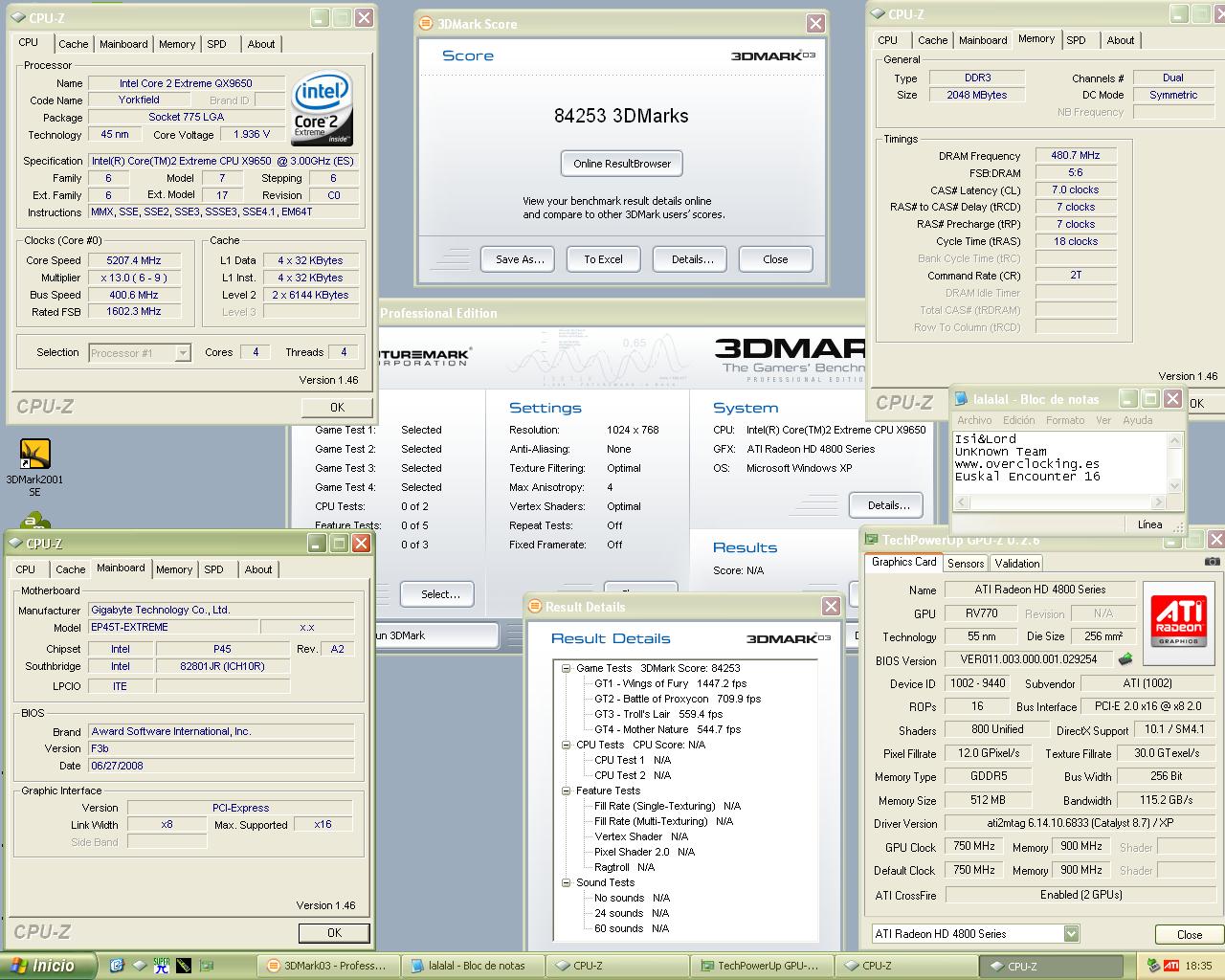Click Details button in System section
Image resolution: width=1225 pixels, height=980 pixels.
click(x=888, y=505)
